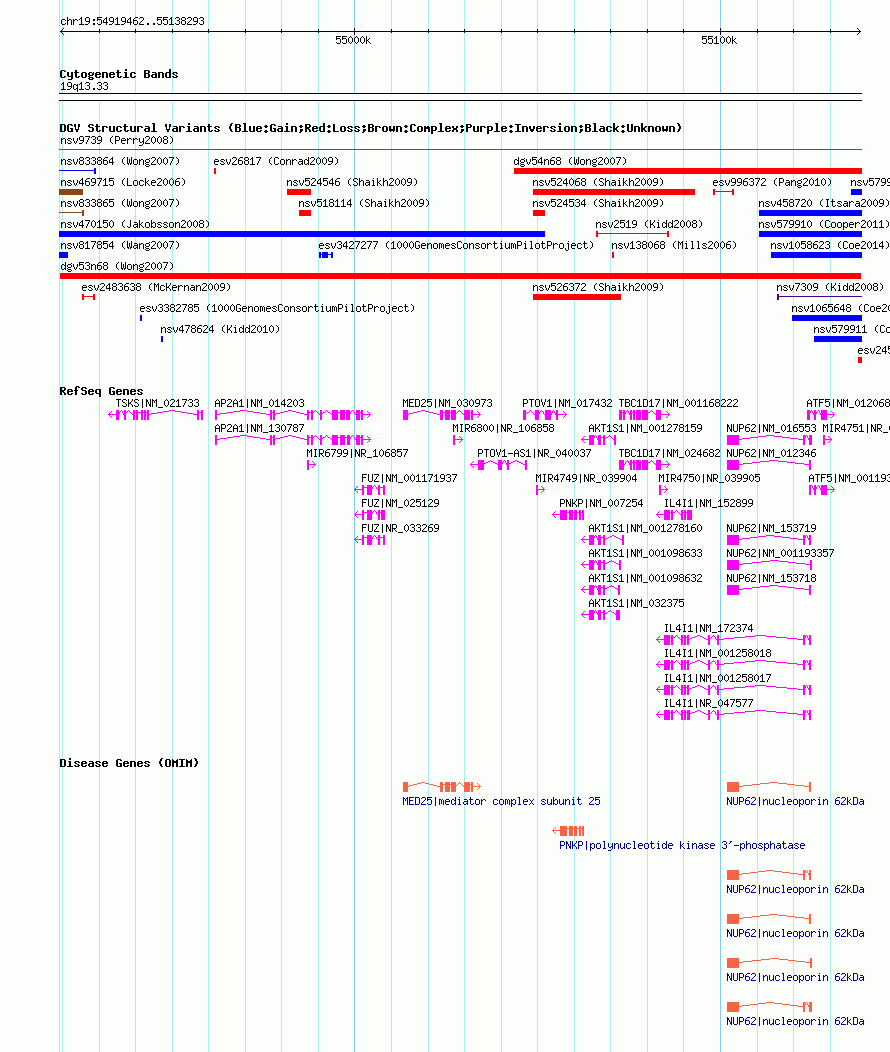The height and width of the screenshot is (1052, 890).
Task: Open the nsv524546 (Shaikh2009) label
Action: (352, 182)
